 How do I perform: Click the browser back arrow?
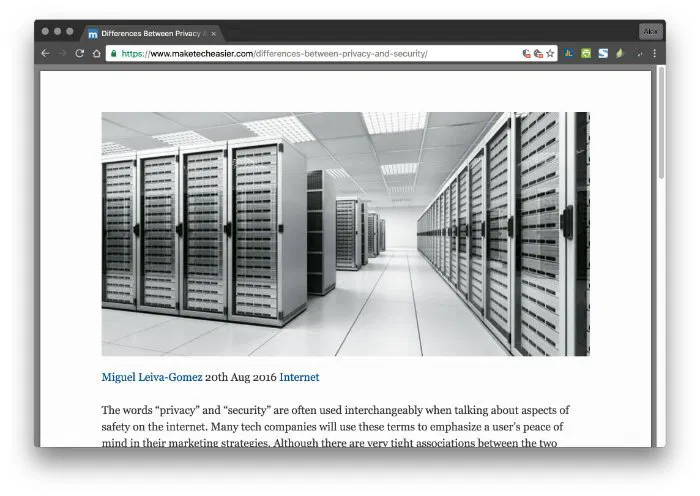tap(46, 53)
